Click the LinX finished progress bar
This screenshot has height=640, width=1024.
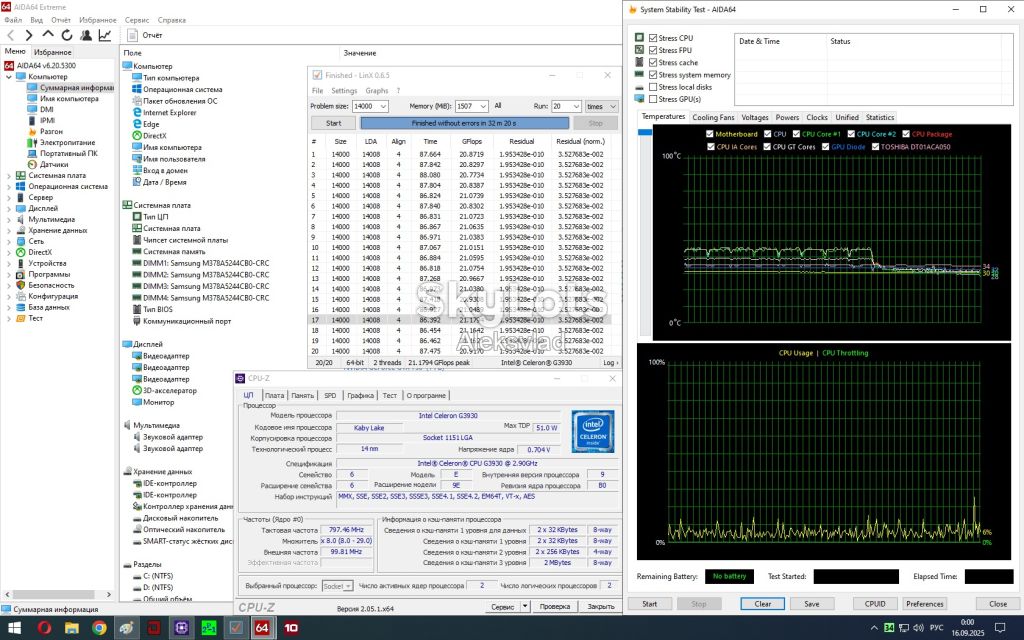tap(464, 123)
